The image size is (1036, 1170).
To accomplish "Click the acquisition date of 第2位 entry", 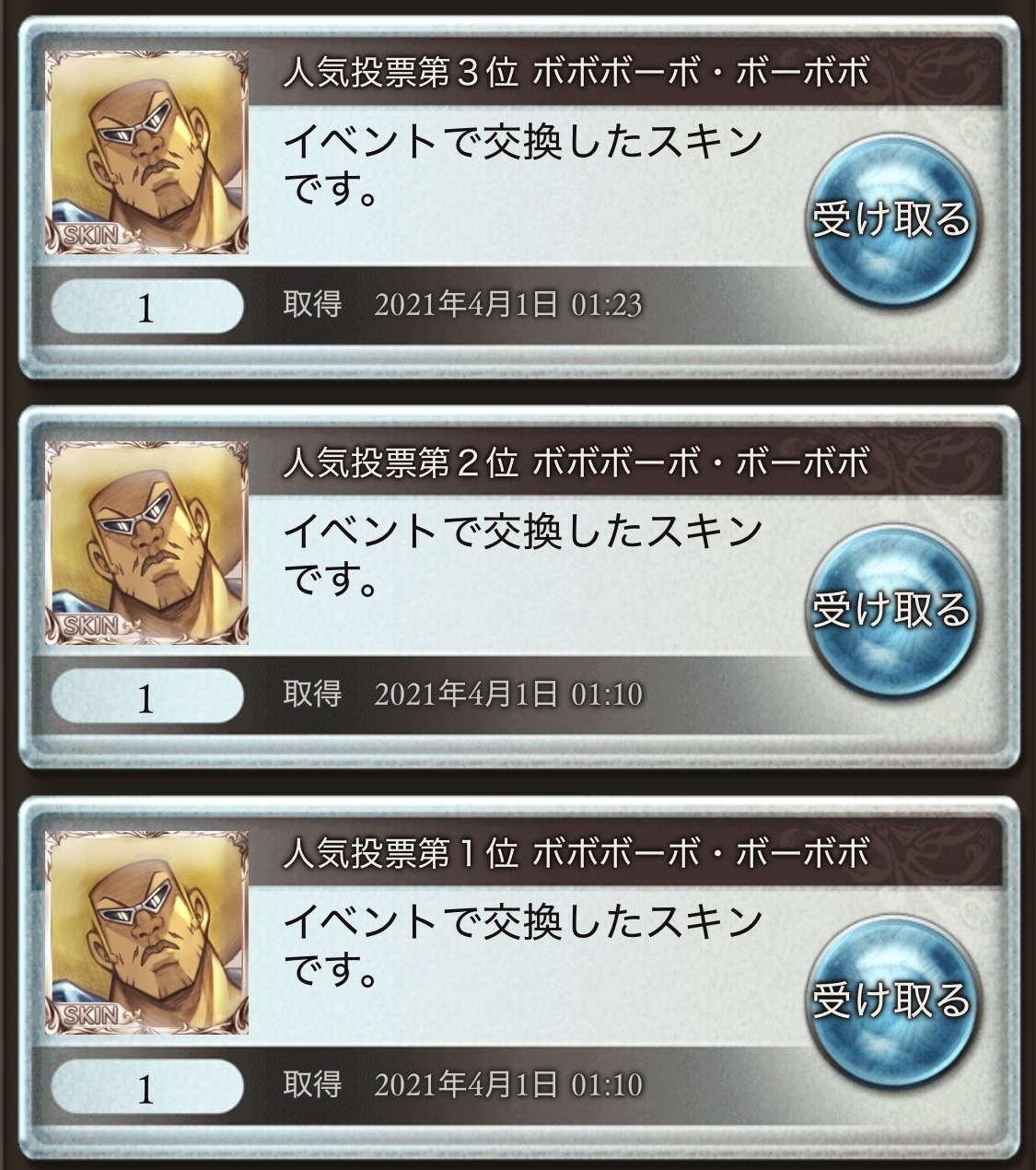I will (x=507, y=694).
